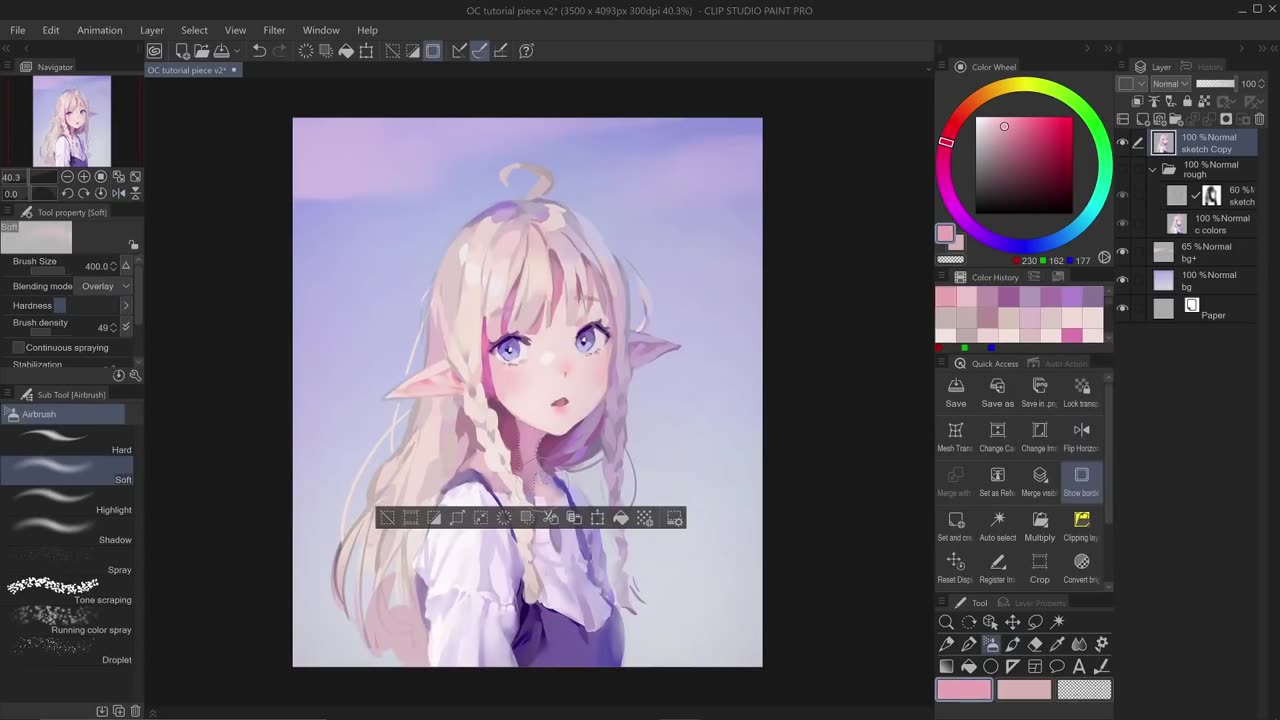Toggle tool property lock icon
The width and height of the screenshot is (1280, 720).
133,244
